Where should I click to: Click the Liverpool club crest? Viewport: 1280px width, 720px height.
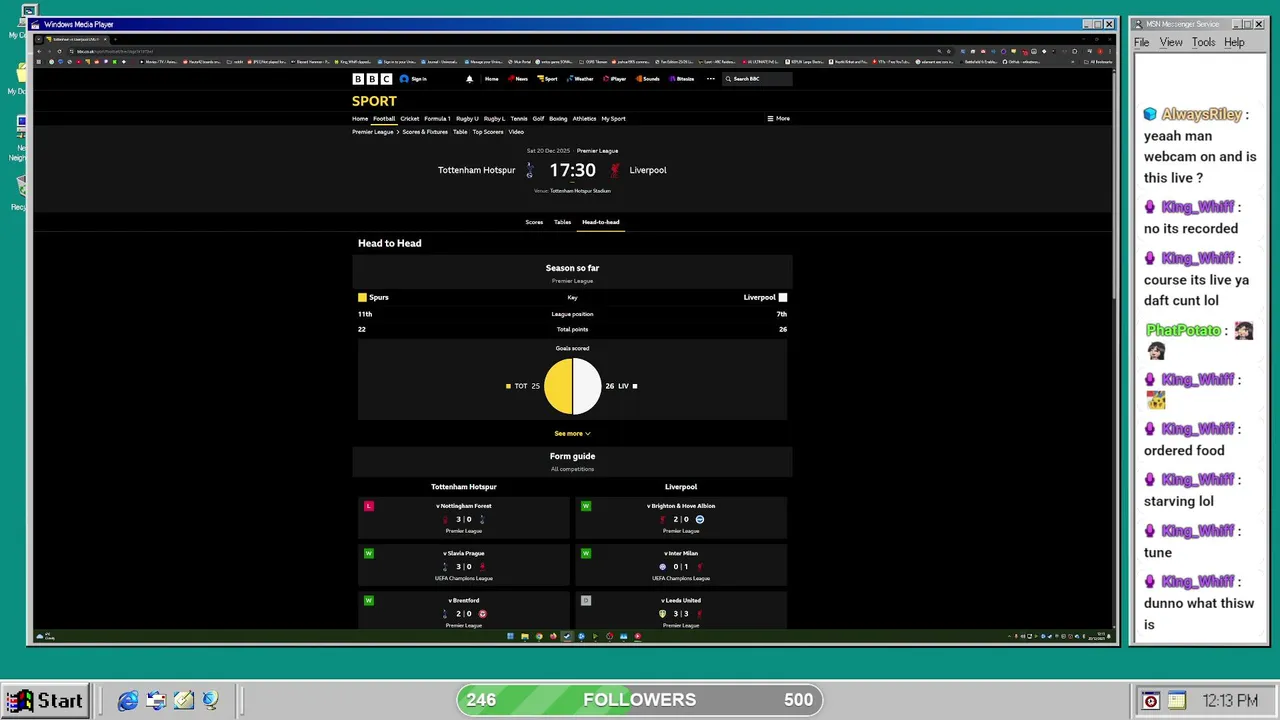[615, 170]
